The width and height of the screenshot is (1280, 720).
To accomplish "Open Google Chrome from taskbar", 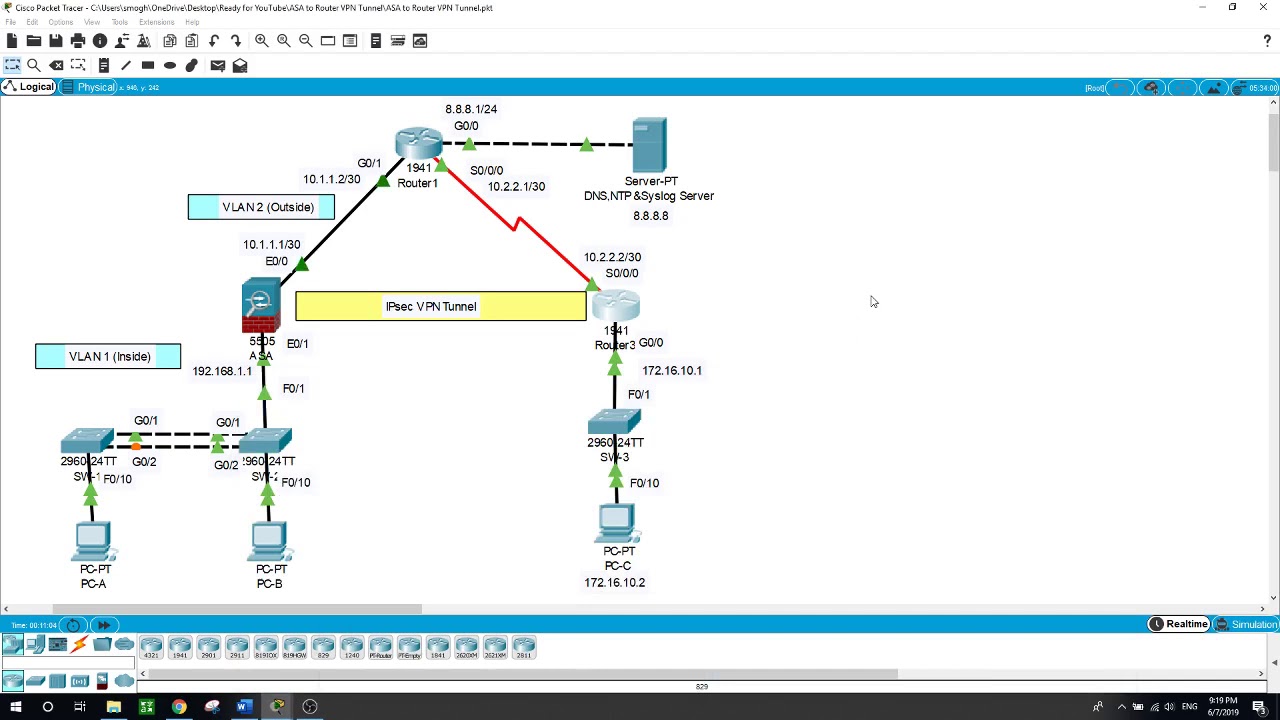I will click(x=179, y=707).
